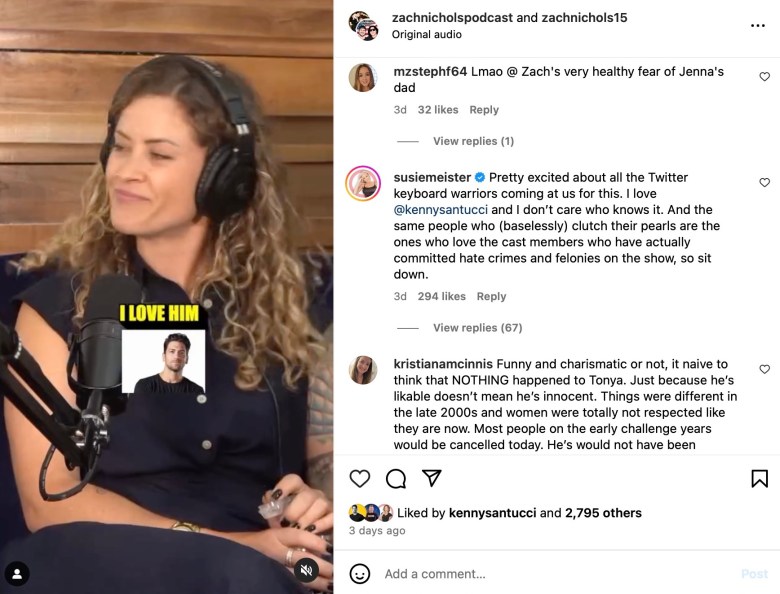The height and width of the screenshot is (594, 780).
Task: Like the post with the heart icon
Action: click(360, 479)
